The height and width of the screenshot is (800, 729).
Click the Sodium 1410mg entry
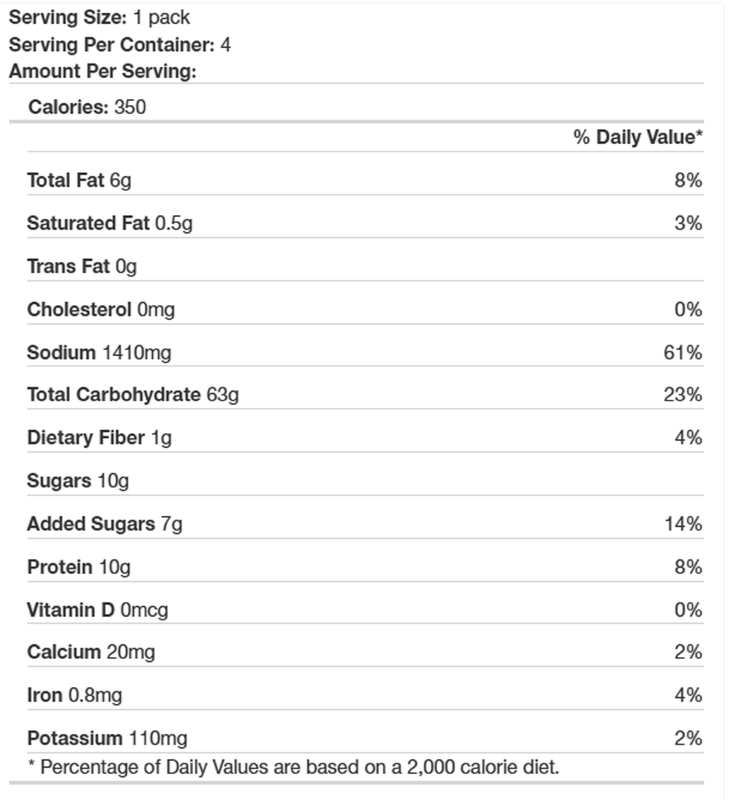point(99,353)
